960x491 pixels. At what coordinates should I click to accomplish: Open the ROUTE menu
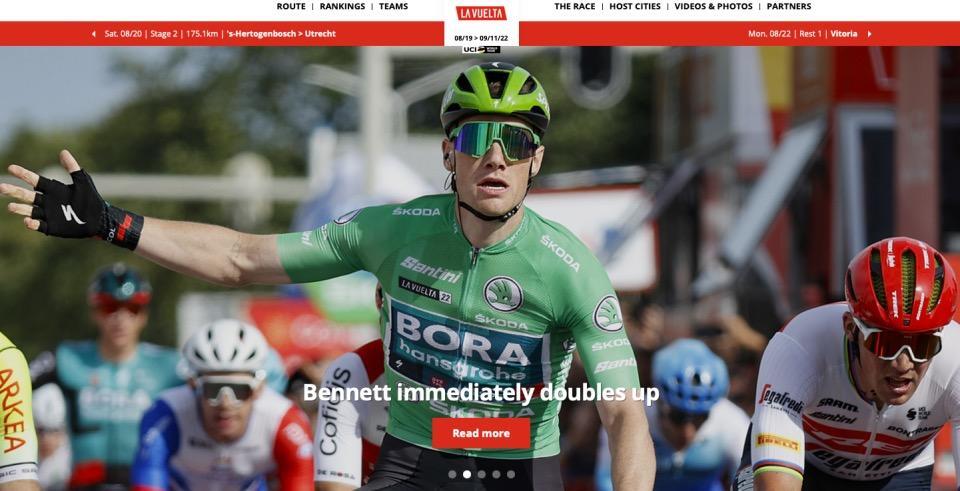point(291,7)
